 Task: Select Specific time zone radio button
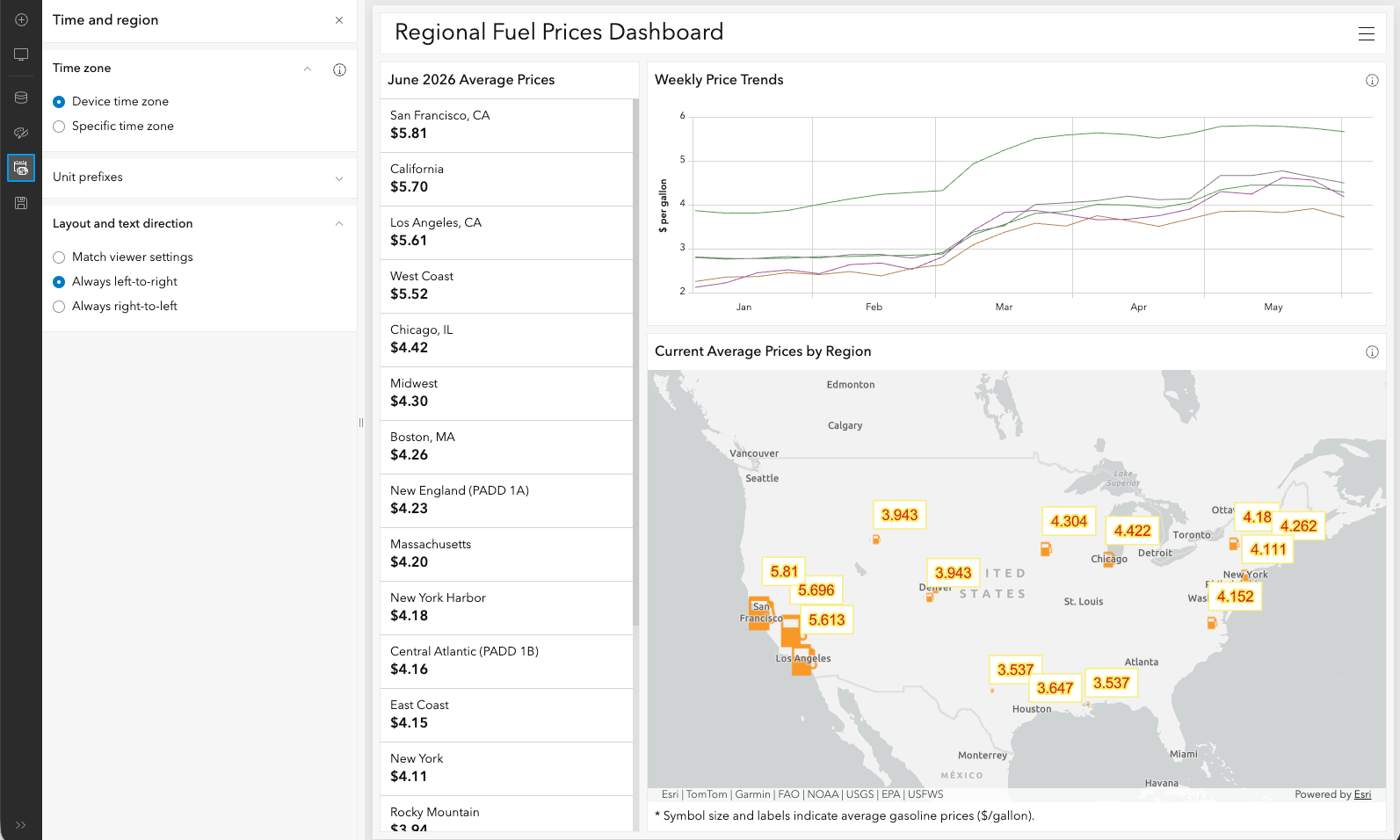pos(59,127)
